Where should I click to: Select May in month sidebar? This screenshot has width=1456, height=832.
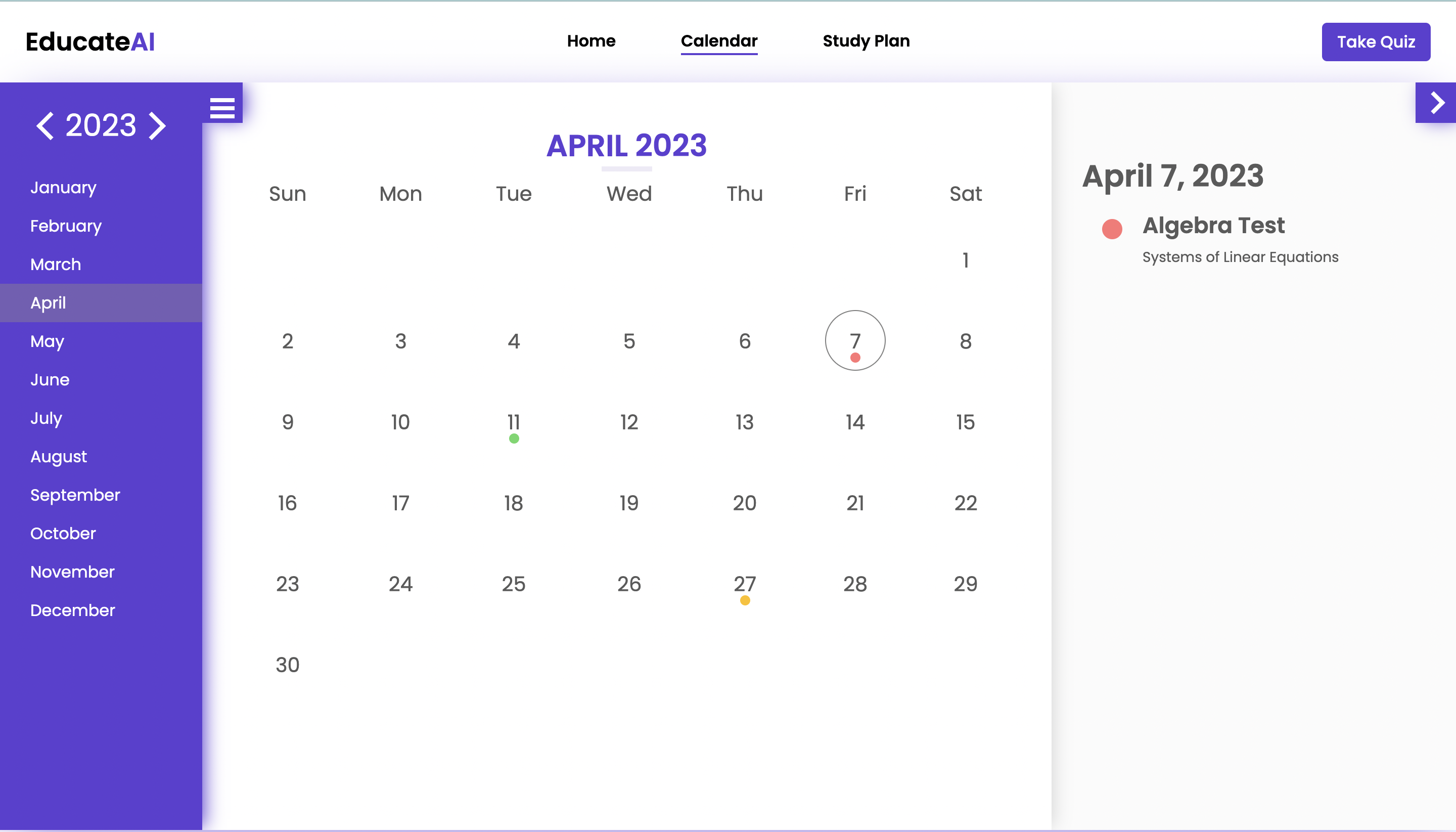(47, 341)
